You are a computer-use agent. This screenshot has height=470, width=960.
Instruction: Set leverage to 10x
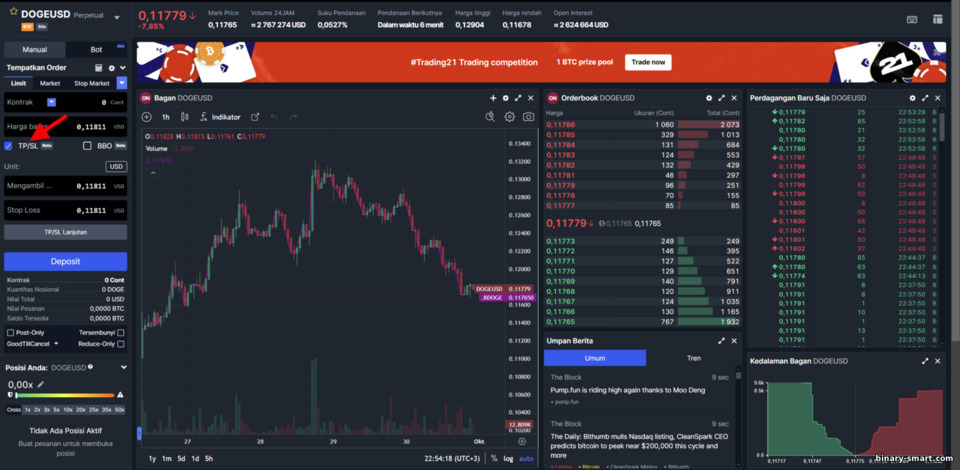click(x=67, y=409)
